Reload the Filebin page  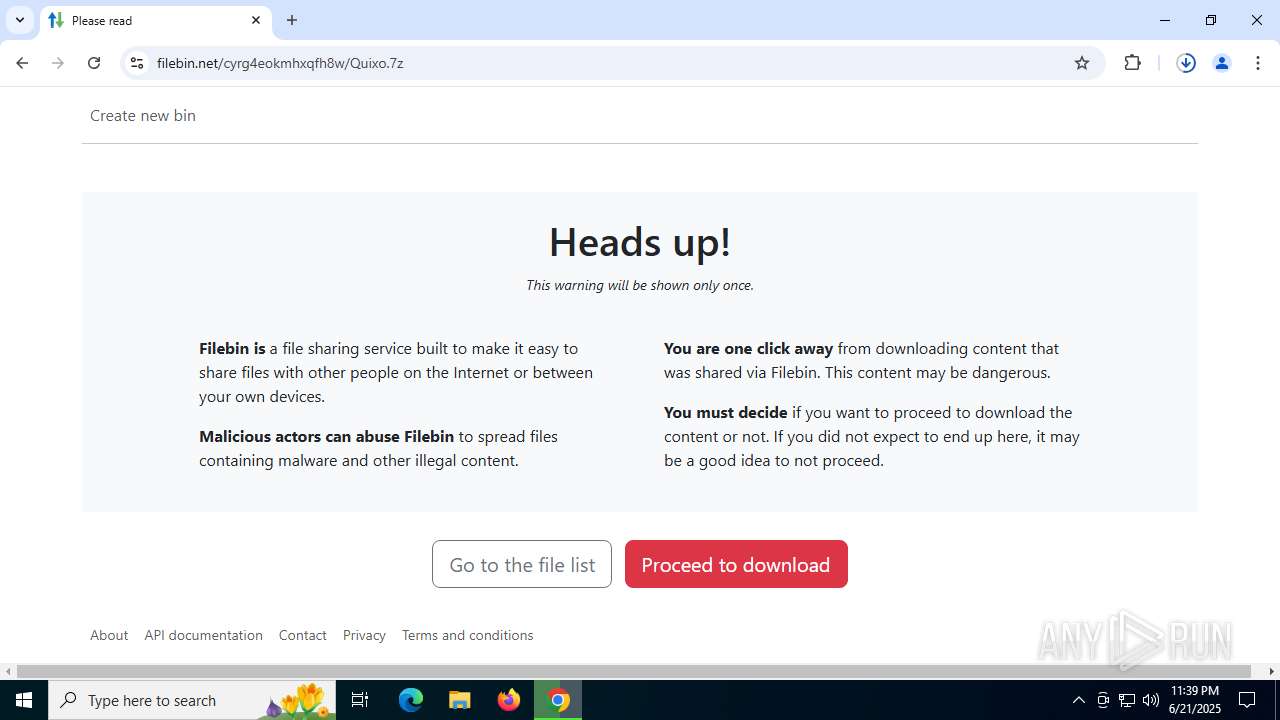click(x=94, y=63)
